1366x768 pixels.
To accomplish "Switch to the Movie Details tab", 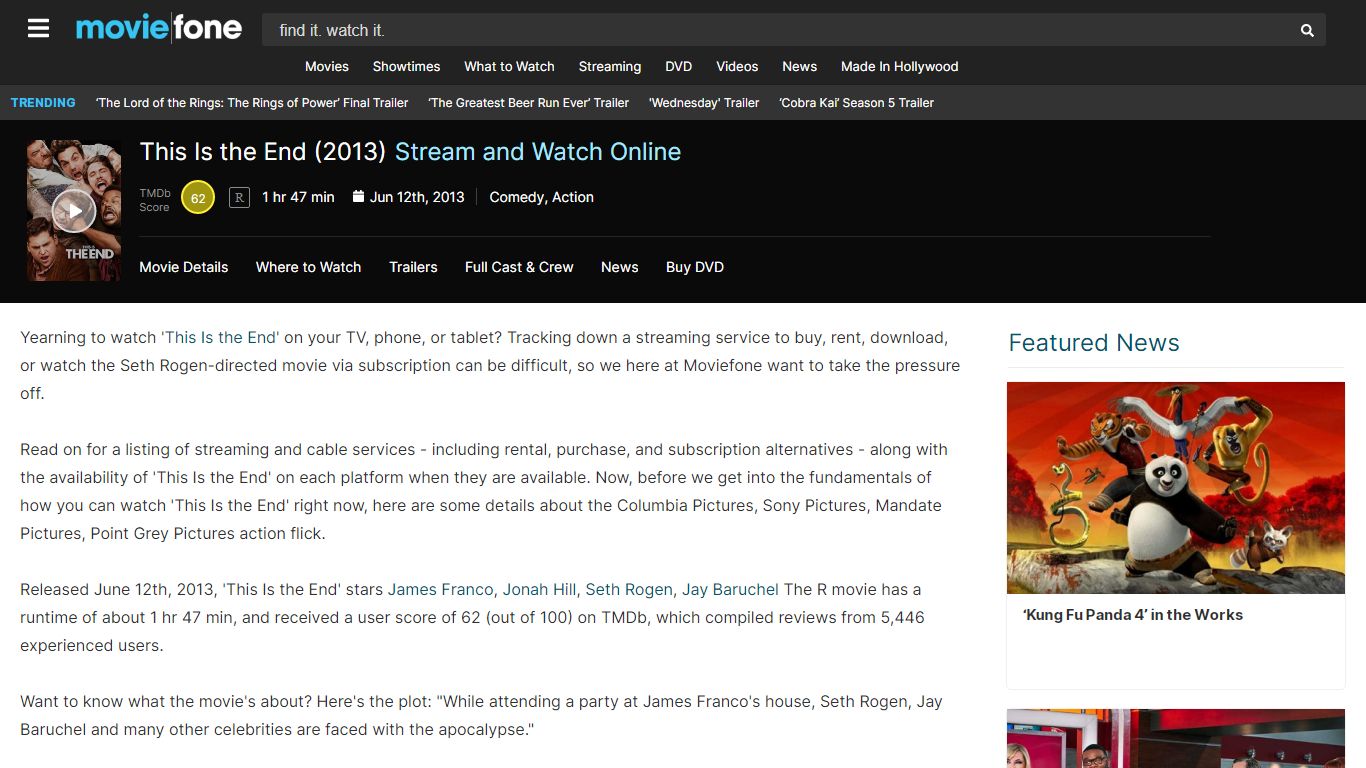I will tap(184, 267).
